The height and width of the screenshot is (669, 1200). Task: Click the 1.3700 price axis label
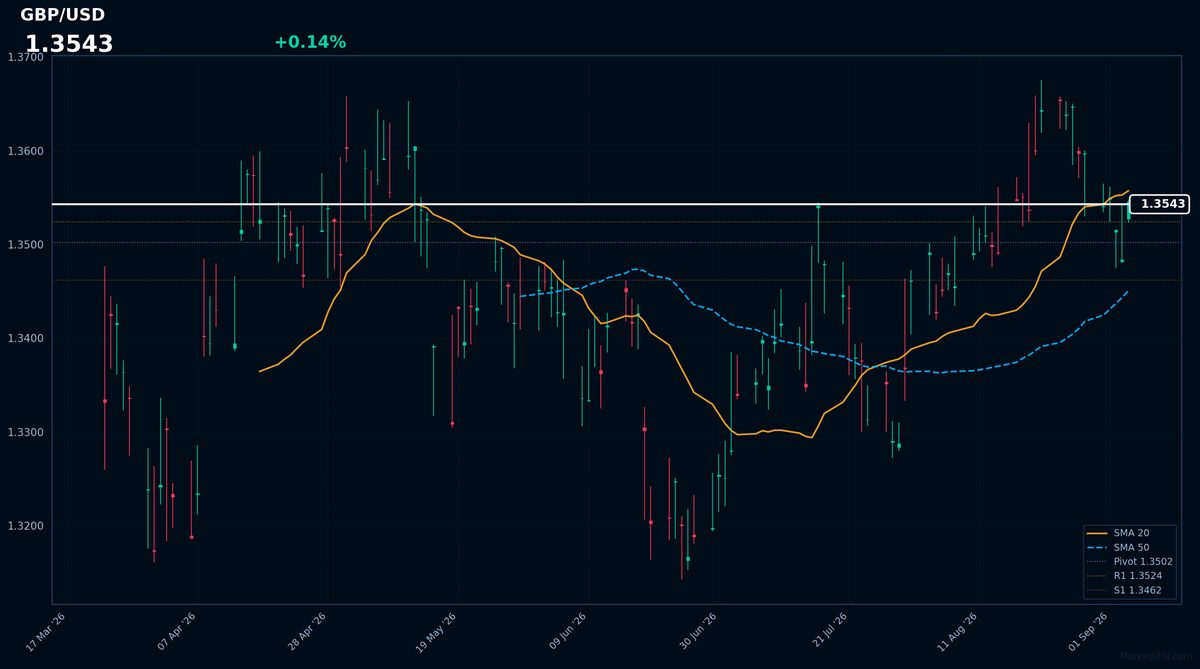pyautogui.click(x=25, y=58)
